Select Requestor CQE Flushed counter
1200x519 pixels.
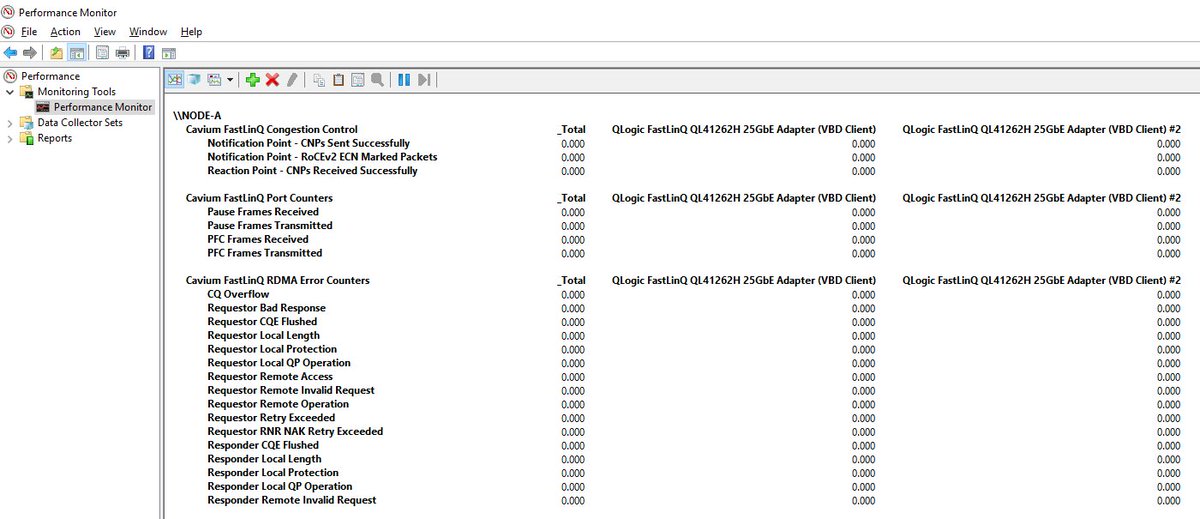[262, 322]
